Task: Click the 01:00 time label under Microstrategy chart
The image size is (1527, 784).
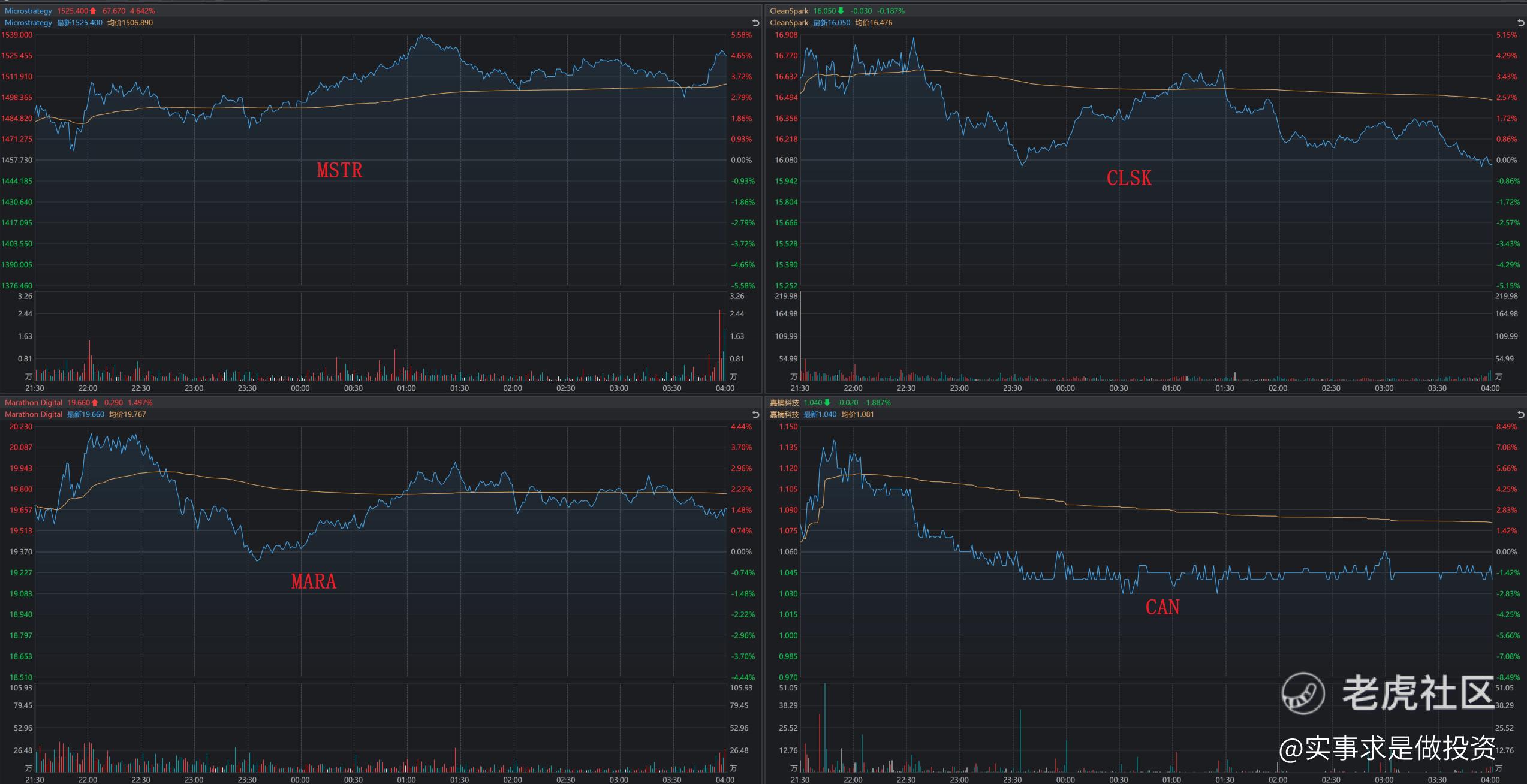Action: coord(406,388)
